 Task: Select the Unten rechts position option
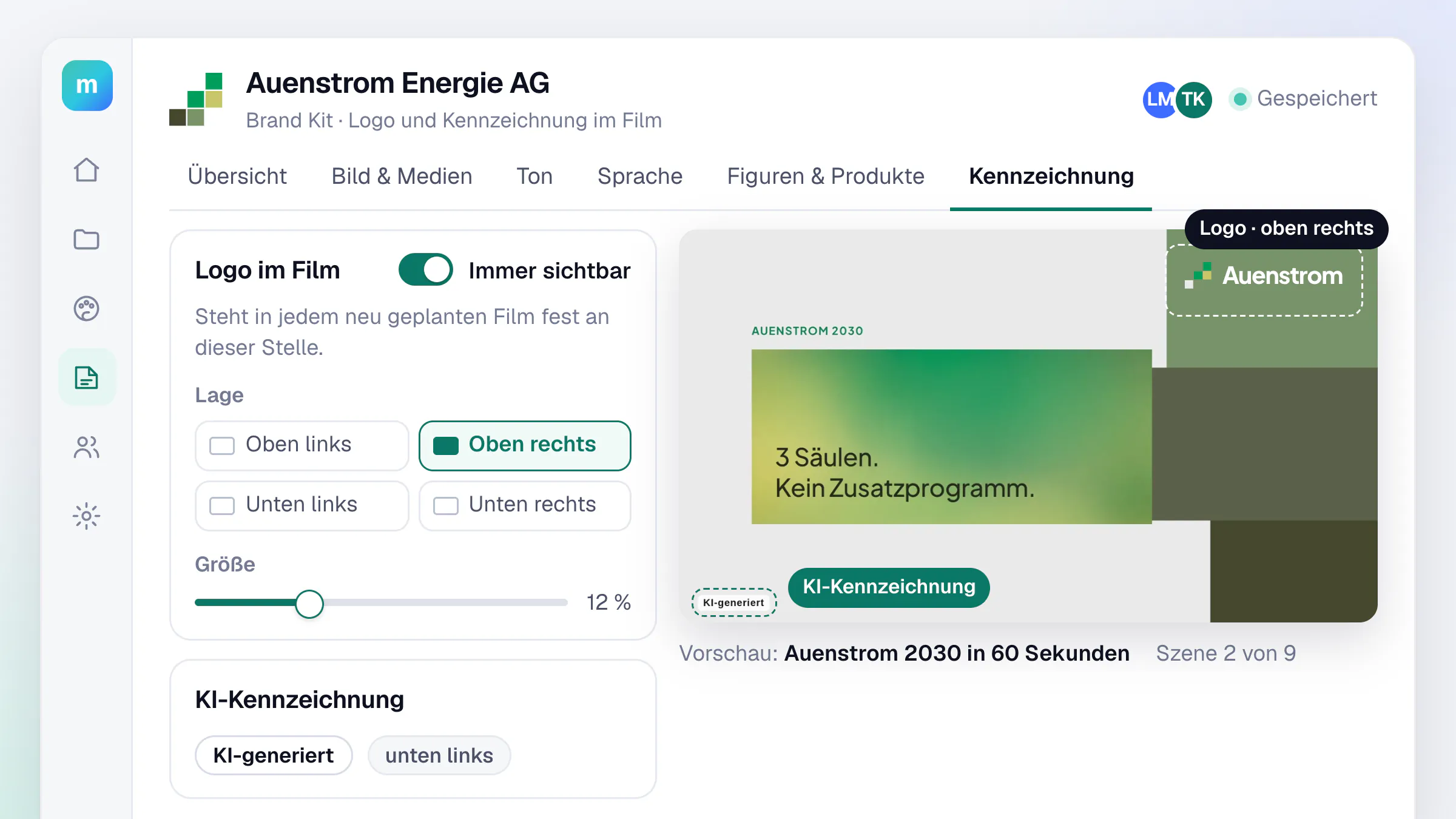[525, 505]
